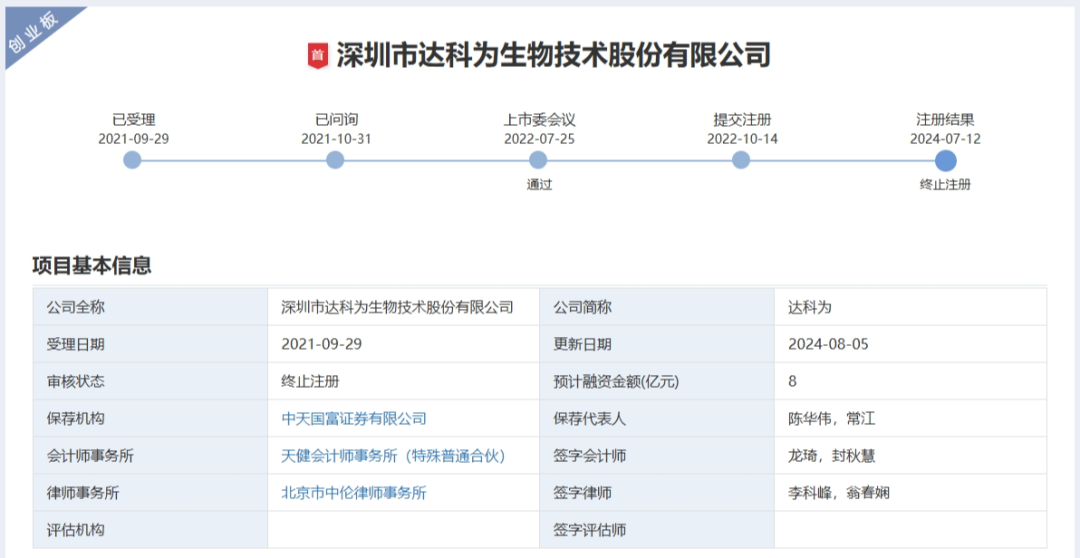Screen dimensions: 1080x558
Task: Click the 深圳市达科为生物技术股份有限公司 page title
Action: [553, 55]
